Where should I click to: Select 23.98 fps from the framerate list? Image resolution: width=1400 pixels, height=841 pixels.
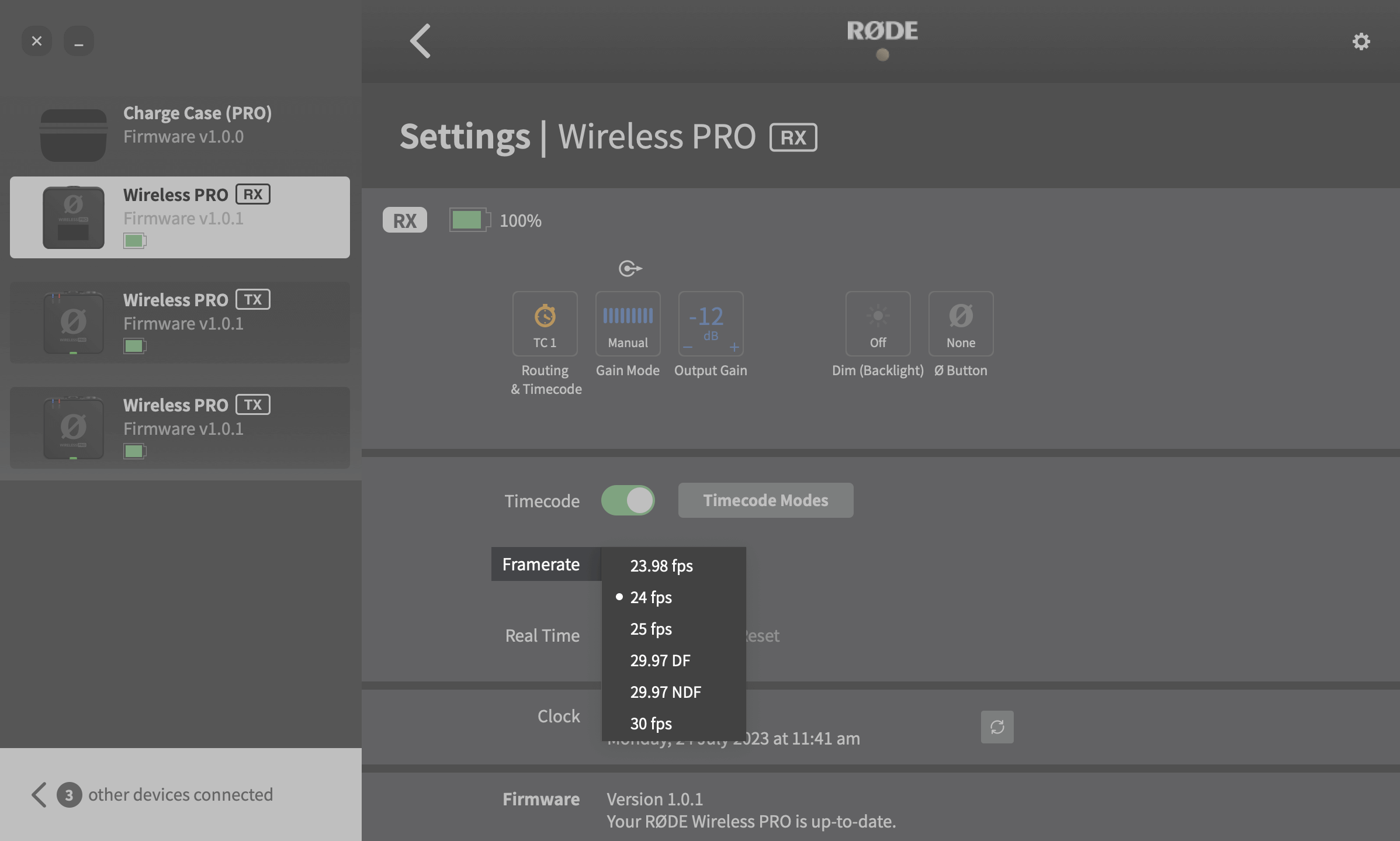[661, 566]
